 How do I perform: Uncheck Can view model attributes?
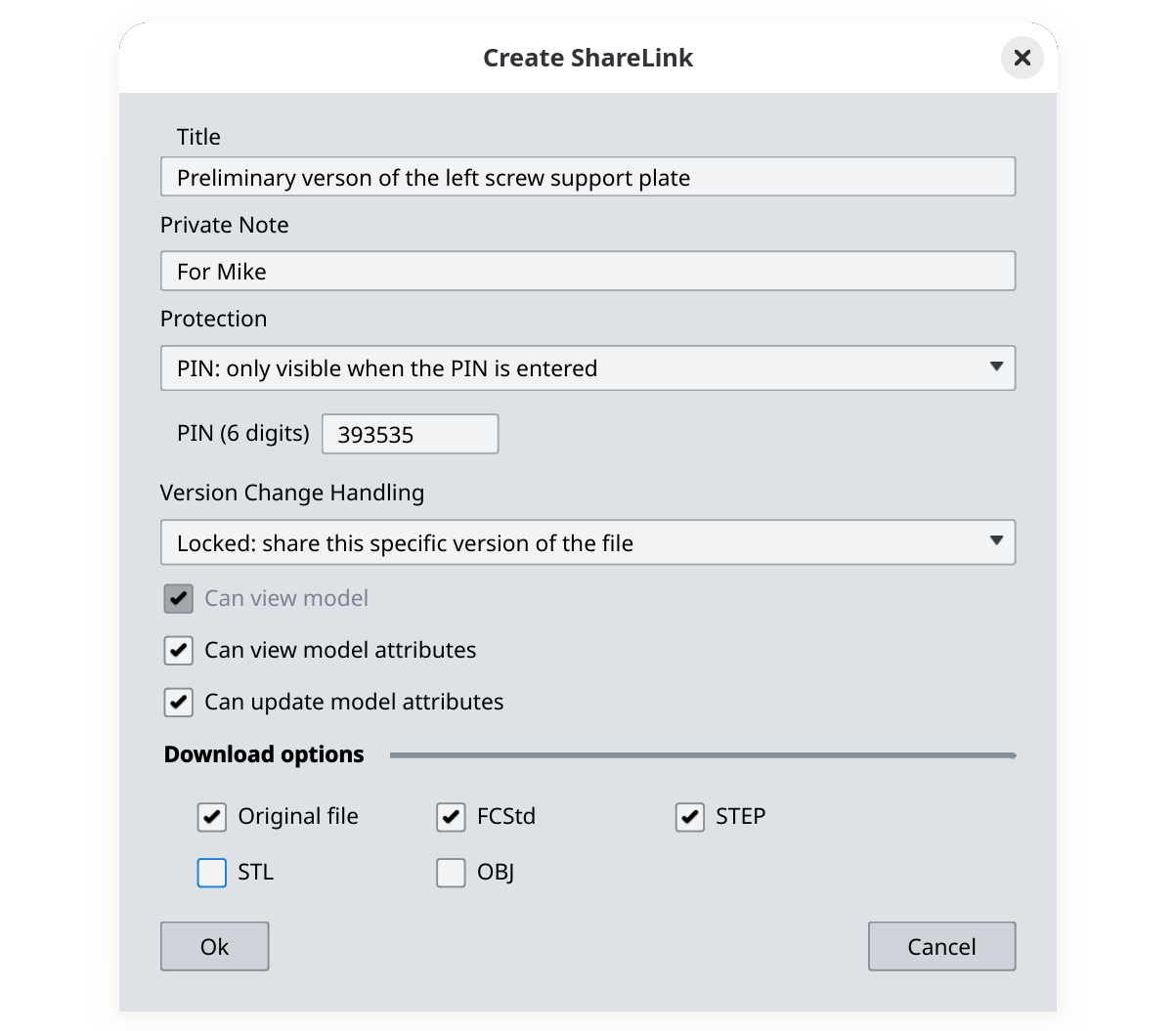(x=178, y=650)
